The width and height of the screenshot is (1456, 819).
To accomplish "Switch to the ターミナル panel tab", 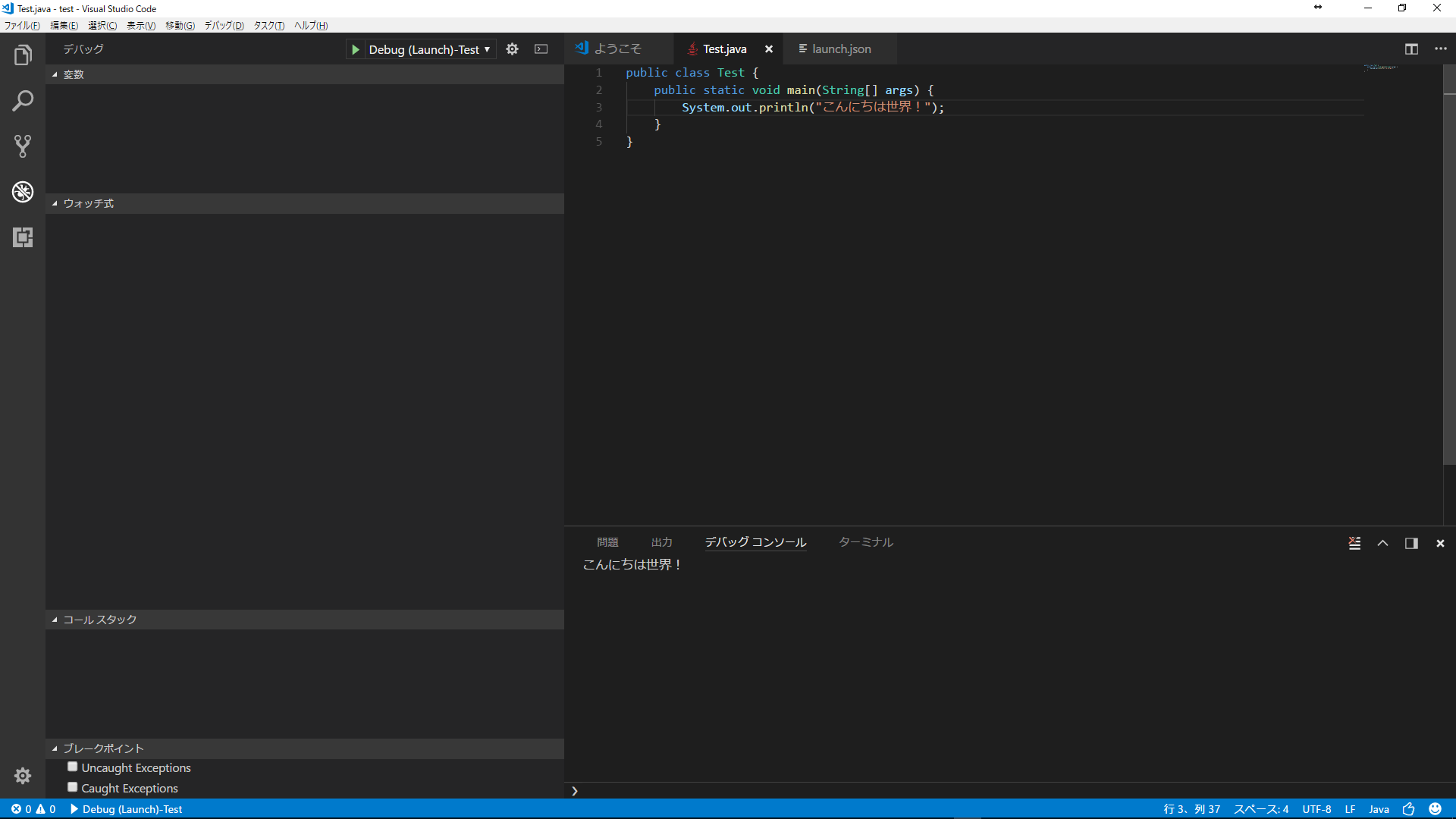I will tap(866, 542).
